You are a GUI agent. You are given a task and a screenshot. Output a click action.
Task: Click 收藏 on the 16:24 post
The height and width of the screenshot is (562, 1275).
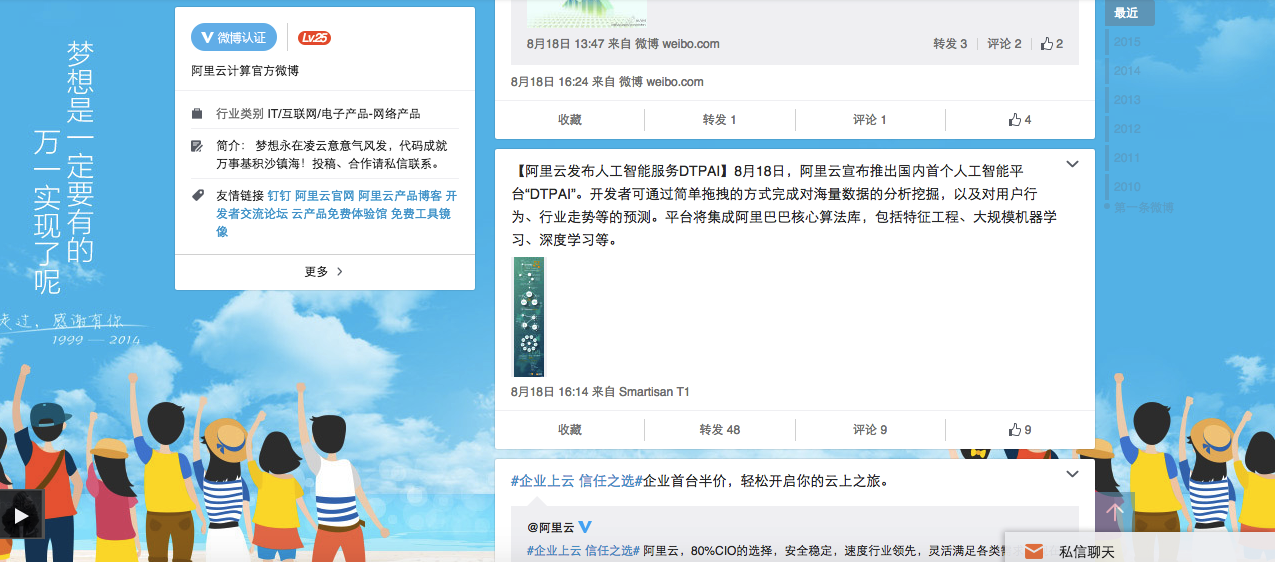pyautogui.click(x=570, y=120)
